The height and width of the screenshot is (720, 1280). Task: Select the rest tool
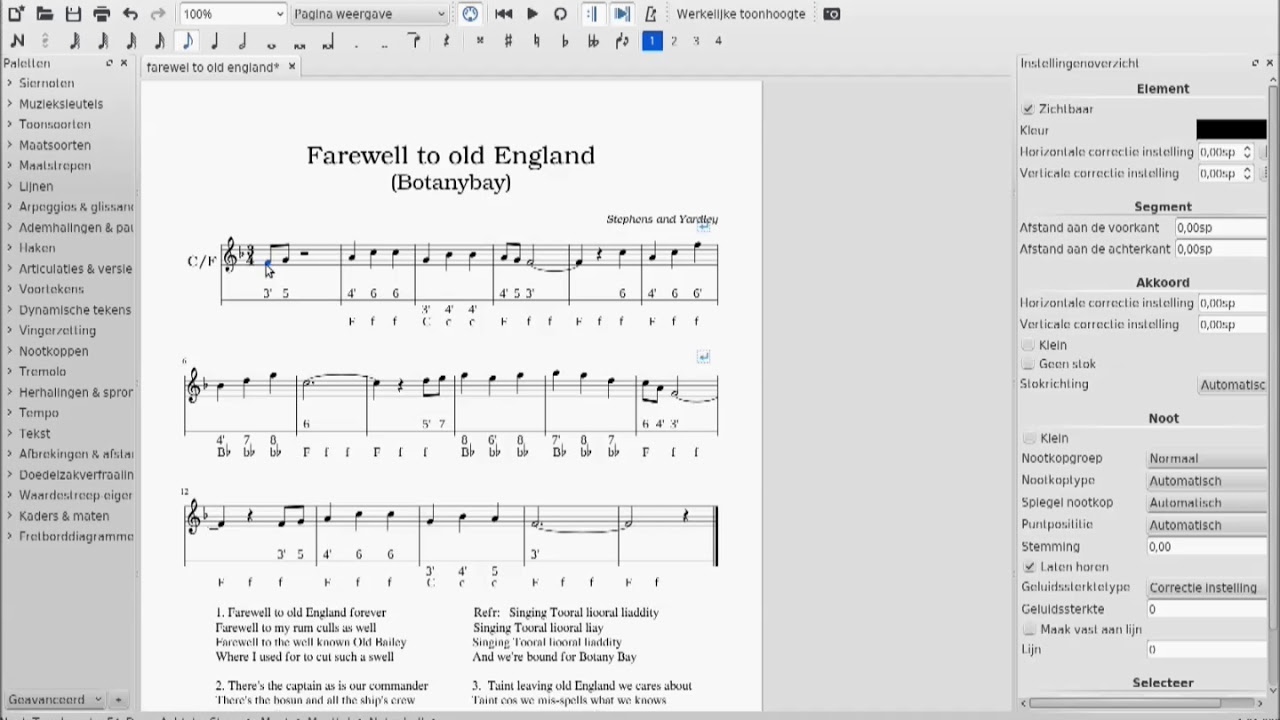coord(446,41)
